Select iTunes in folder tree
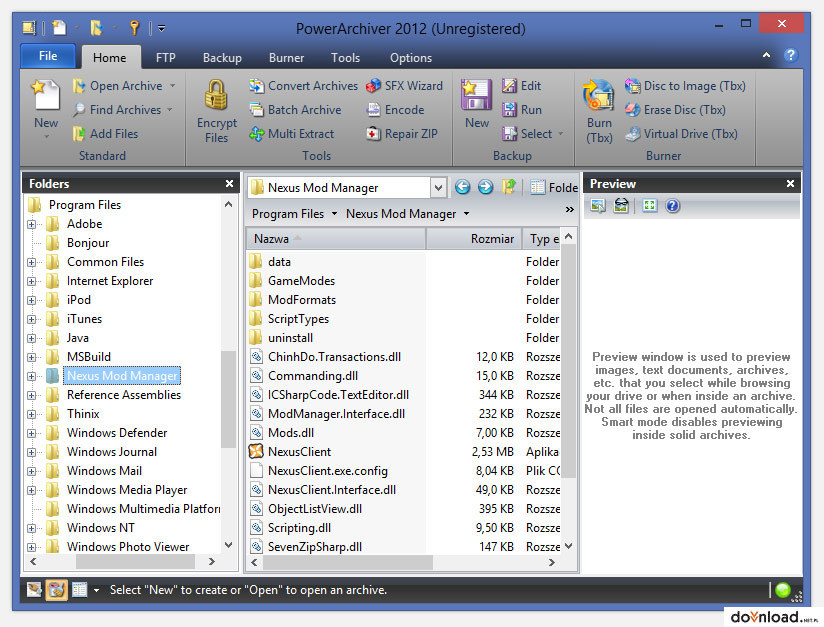The height and width of the screenshot is (627, 824). [x=84, y=319]
